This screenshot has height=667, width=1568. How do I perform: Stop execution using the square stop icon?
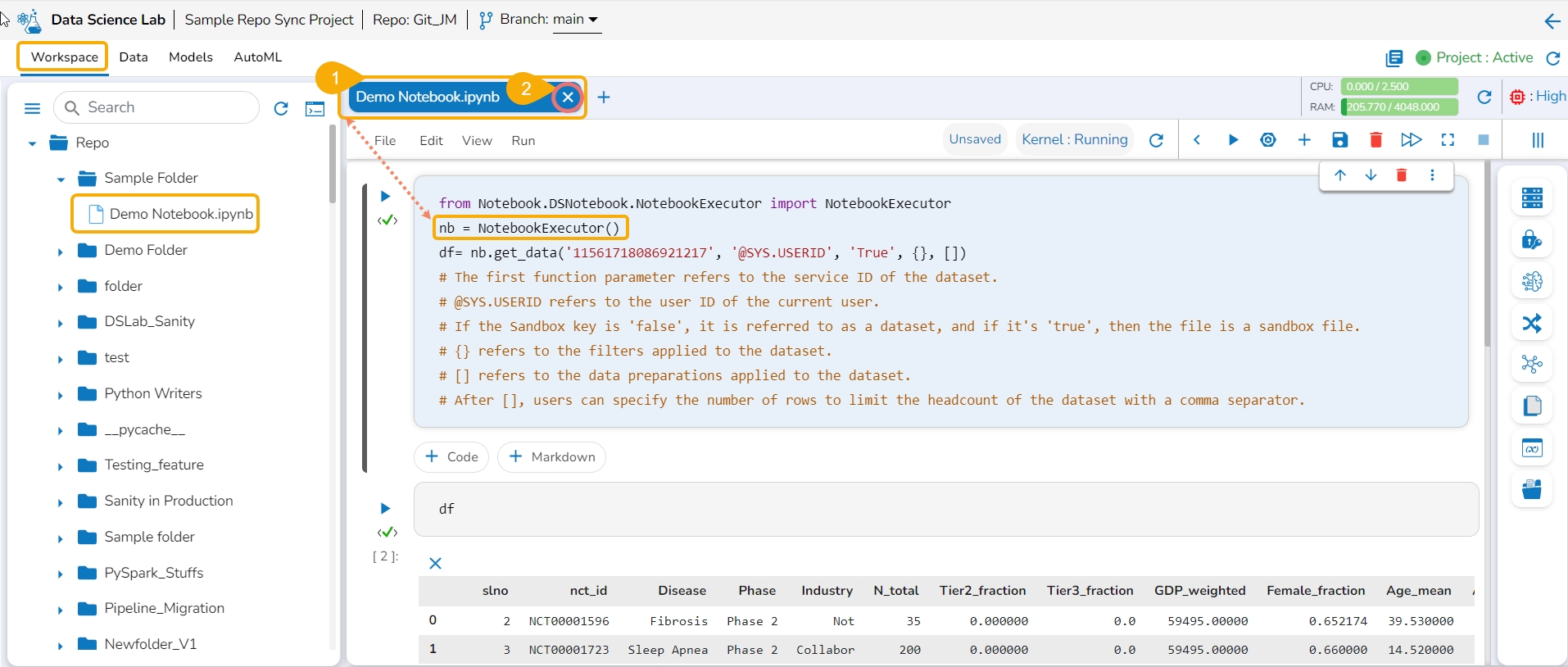[1483, 140]
